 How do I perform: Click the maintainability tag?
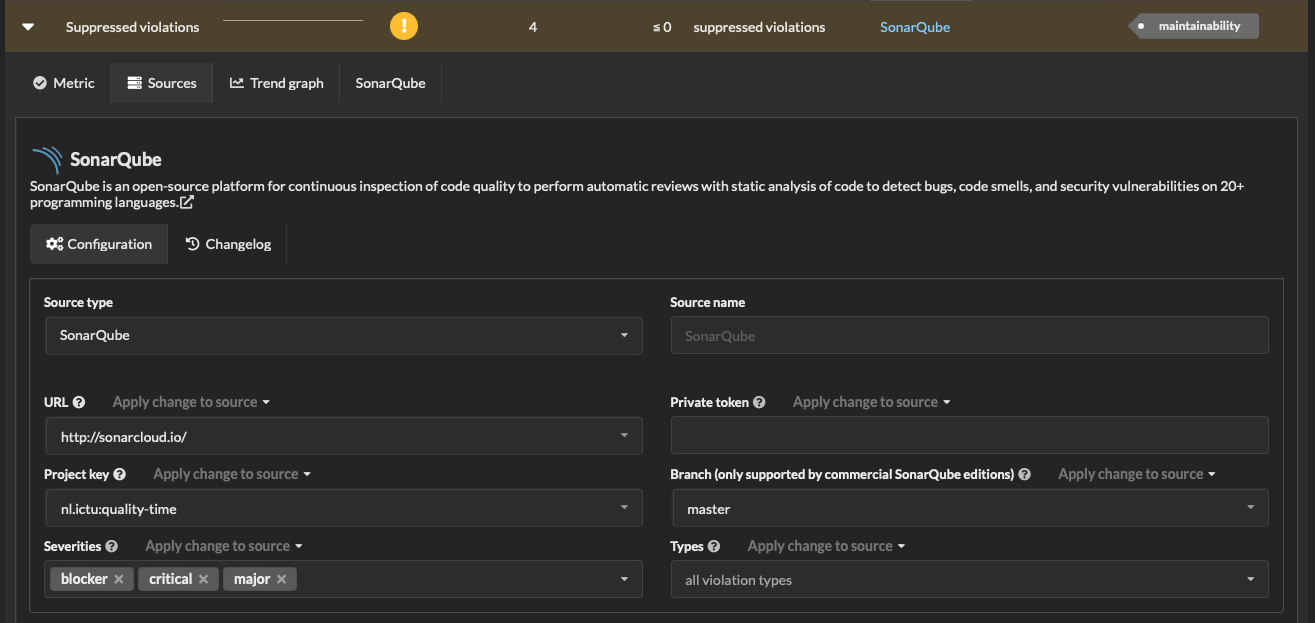pos(1194,26)
